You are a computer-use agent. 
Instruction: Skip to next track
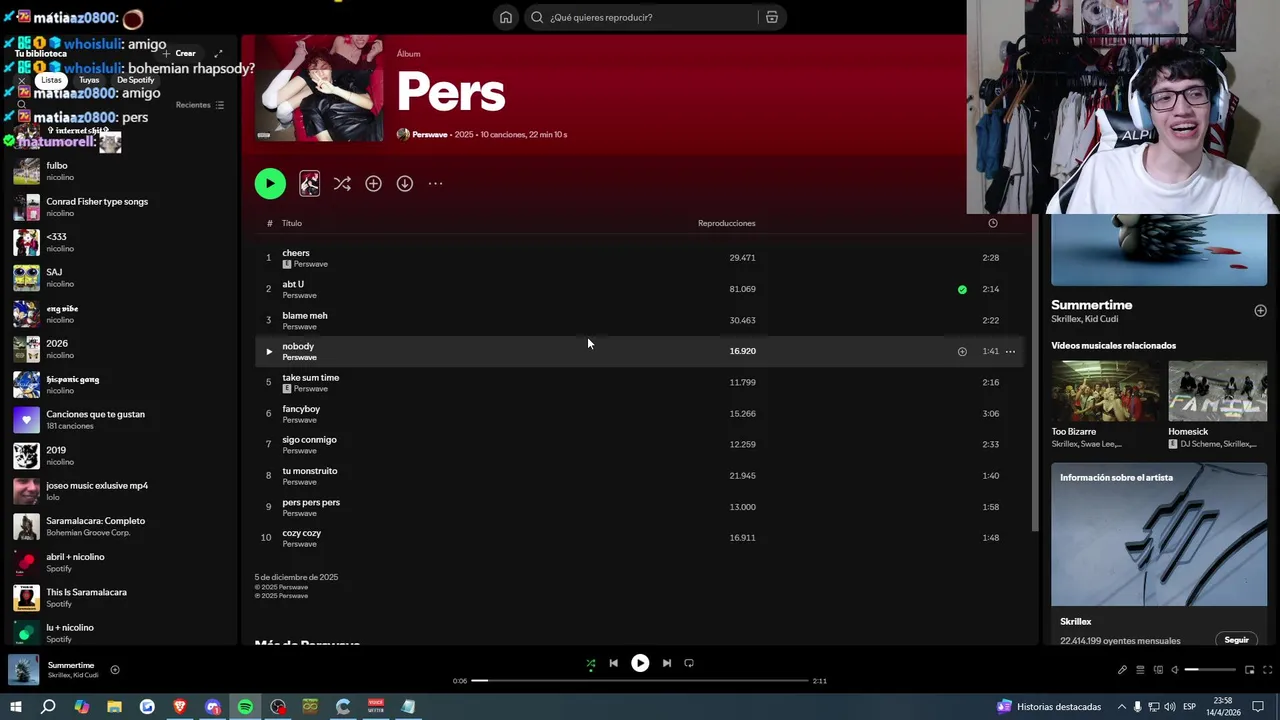666,663
